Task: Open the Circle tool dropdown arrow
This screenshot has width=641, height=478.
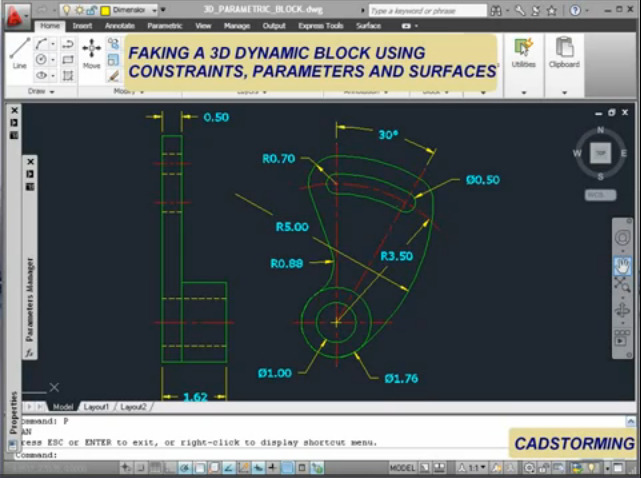Action: (x=52, y=60)
